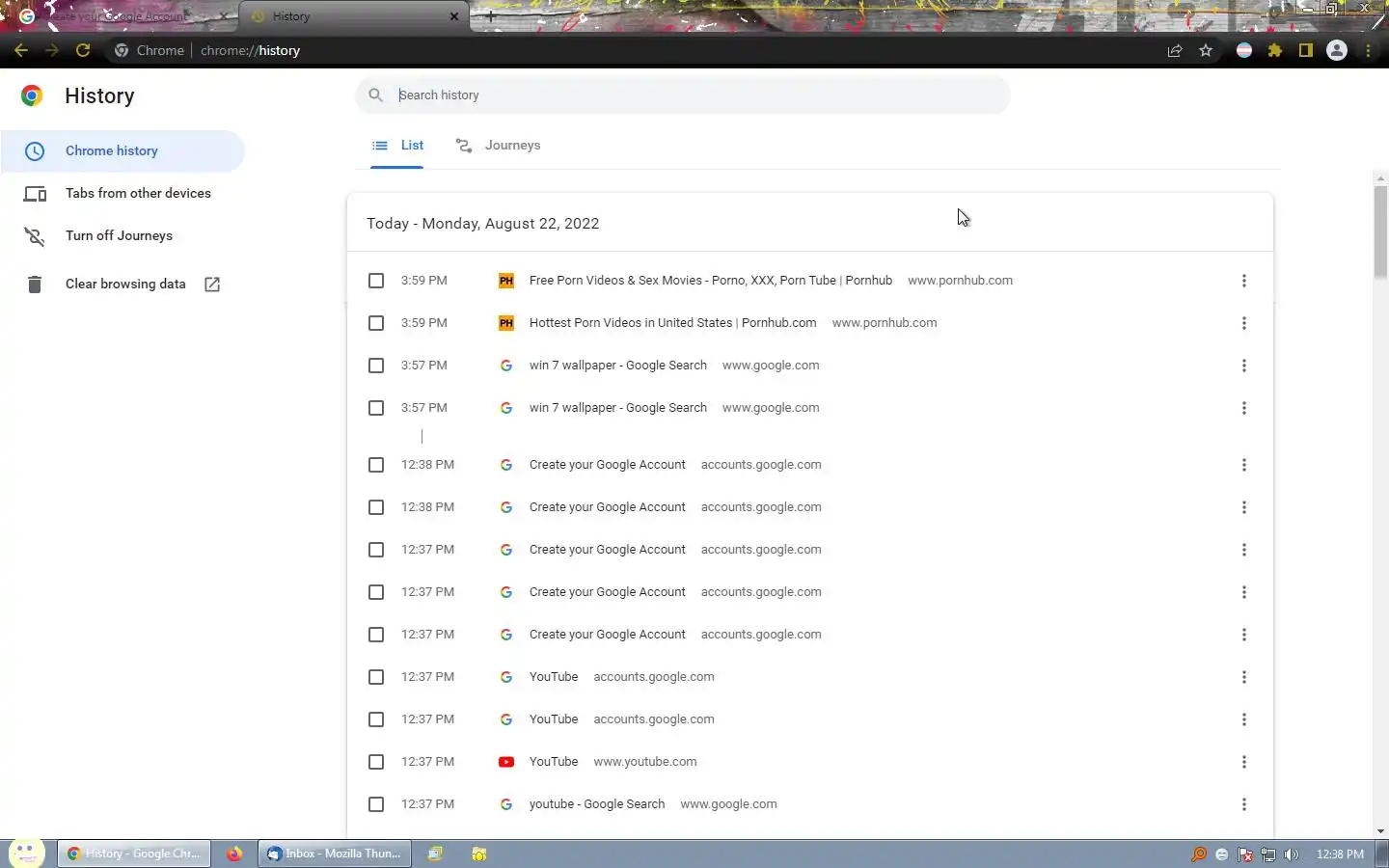The width and height of the screenshot is (1389, 868).
Task: Click the orange magnifier tray icon
Action: [1199, 854]
